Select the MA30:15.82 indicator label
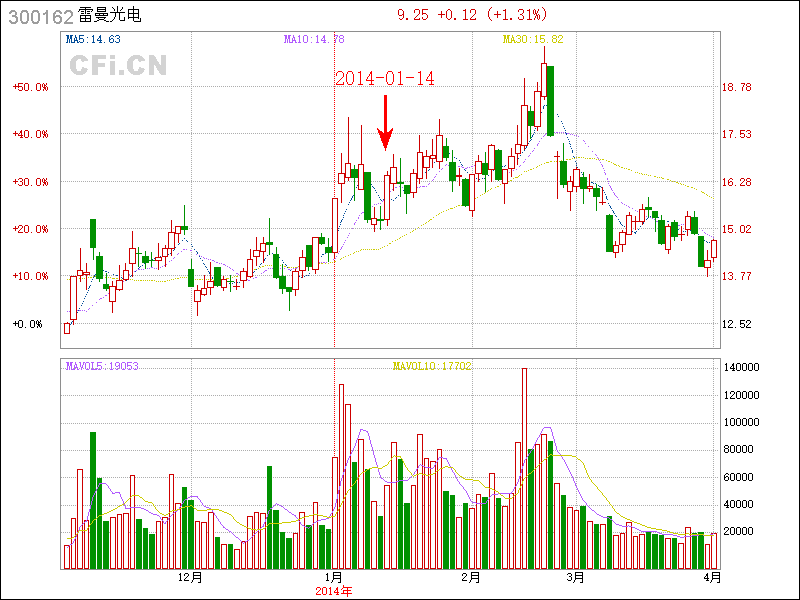The width and height of the screenshot is (800, 600). pyautogui.click(x=533, y=39)
